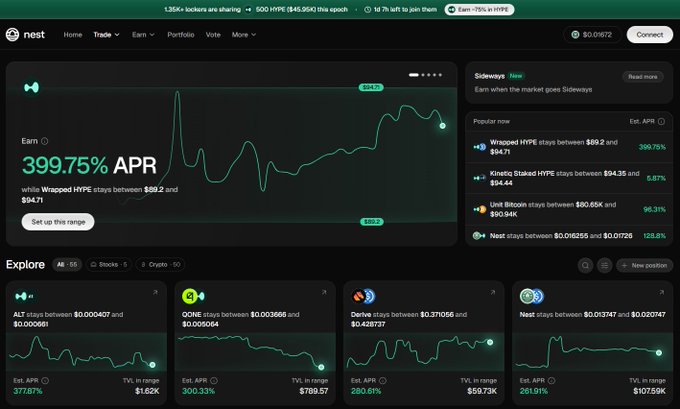Click Est. APR info icon on Derive card
This screenshot has width=680, height=409.
pos(382,380)
